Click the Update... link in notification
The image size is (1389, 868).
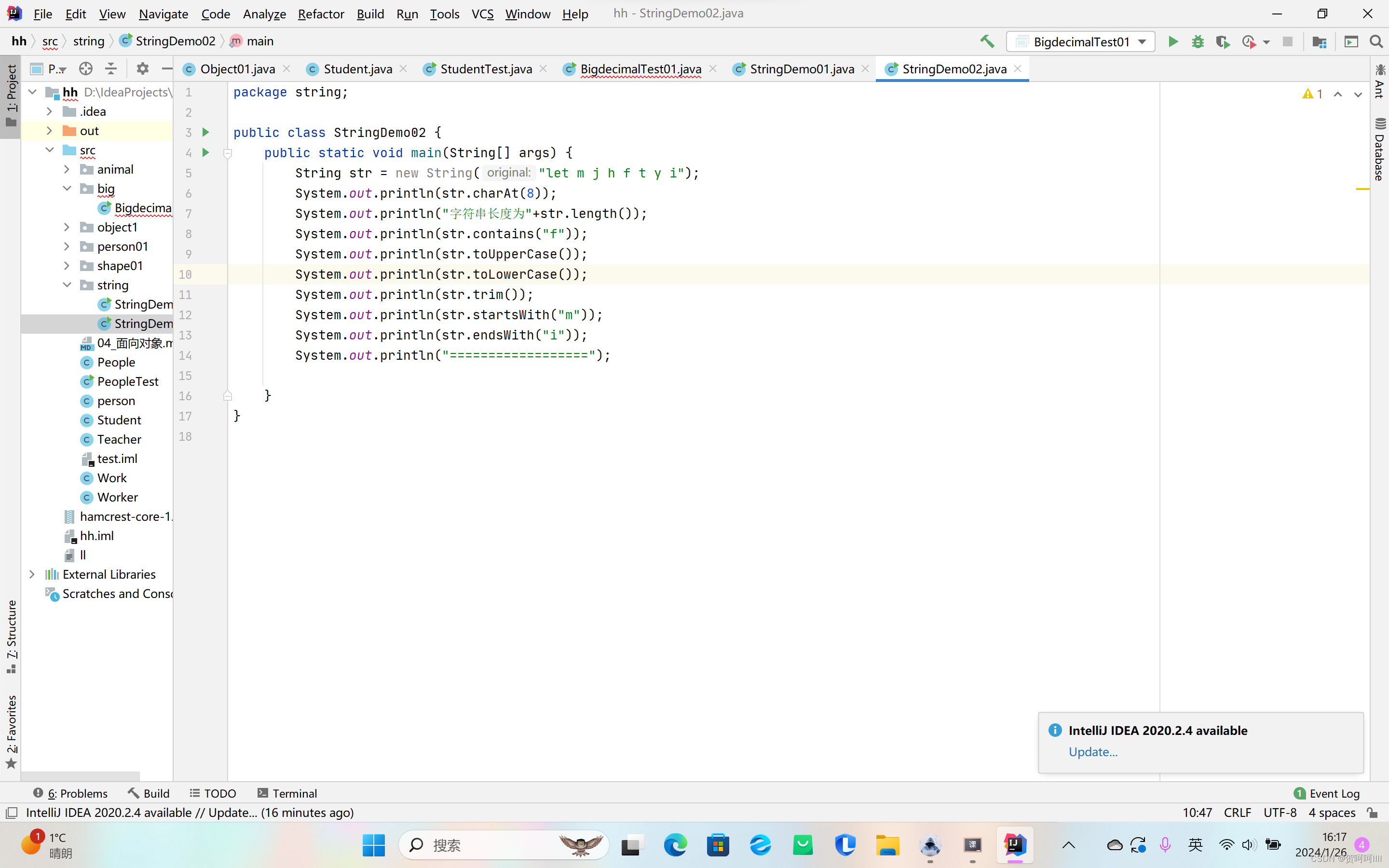[x=1093, y=751]
